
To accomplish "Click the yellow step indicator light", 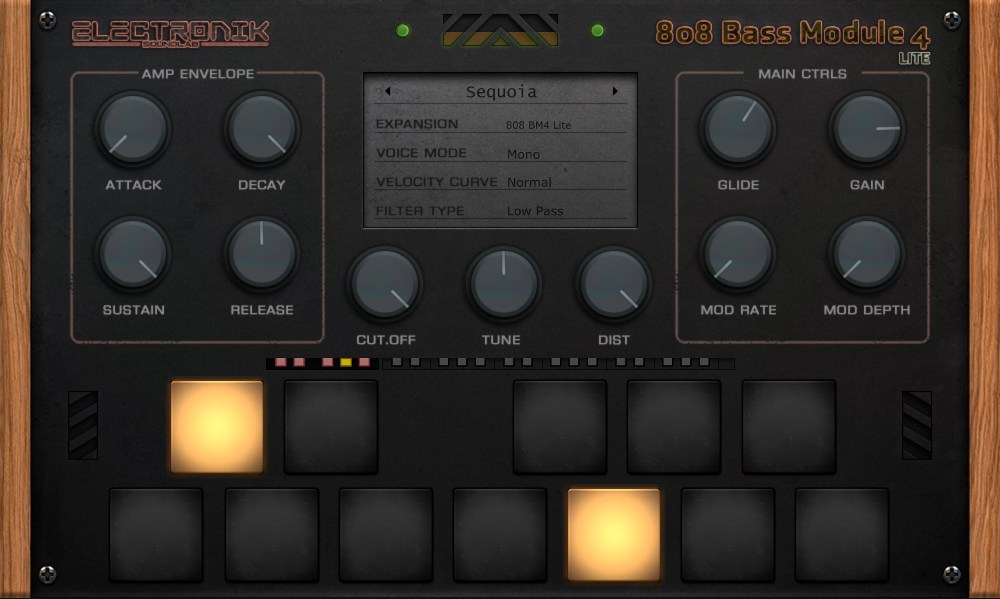I will click(345, 362).
